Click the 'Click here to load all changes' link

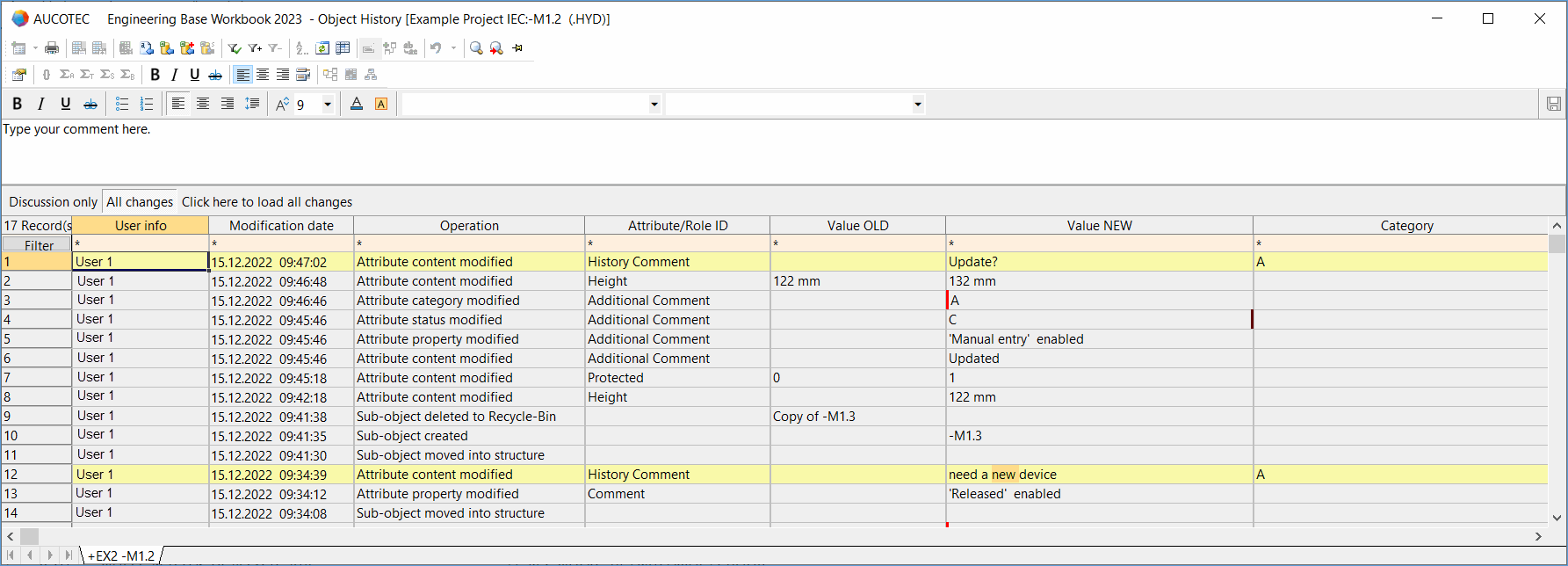[267, 202]
